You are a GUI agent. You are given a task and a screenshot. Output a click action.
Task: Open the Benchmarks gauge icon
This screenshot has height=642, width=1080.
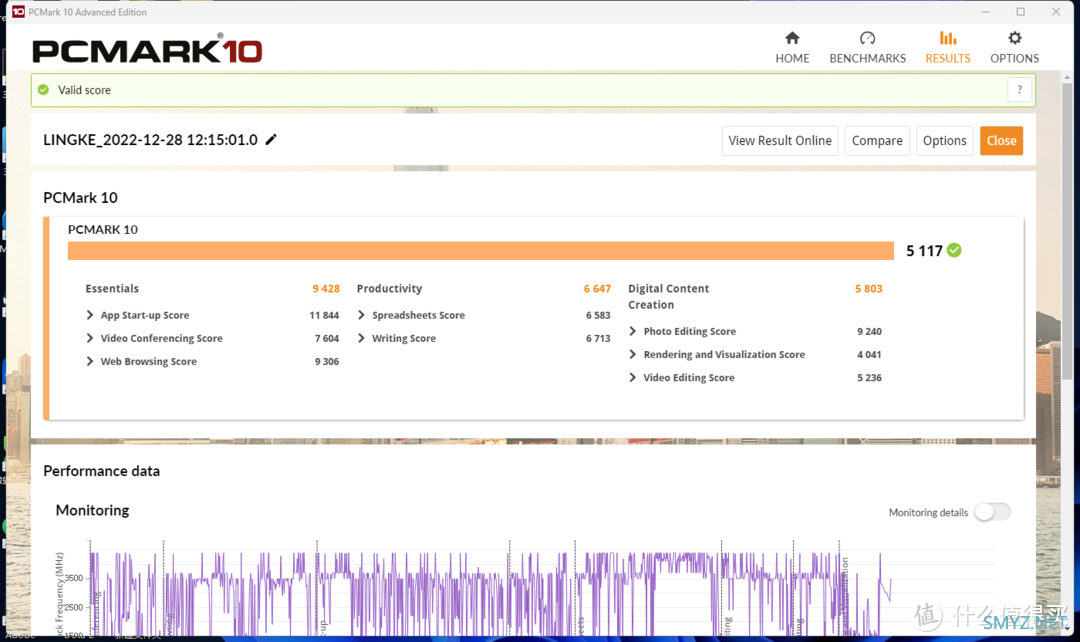click(867, 38)
